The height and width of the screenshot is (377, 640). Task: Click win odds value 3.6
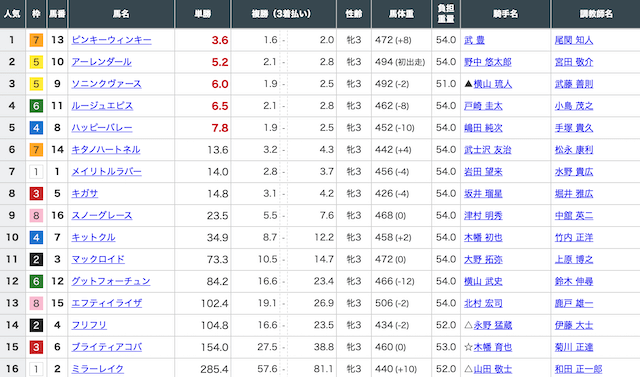click(x=220, y=40)
